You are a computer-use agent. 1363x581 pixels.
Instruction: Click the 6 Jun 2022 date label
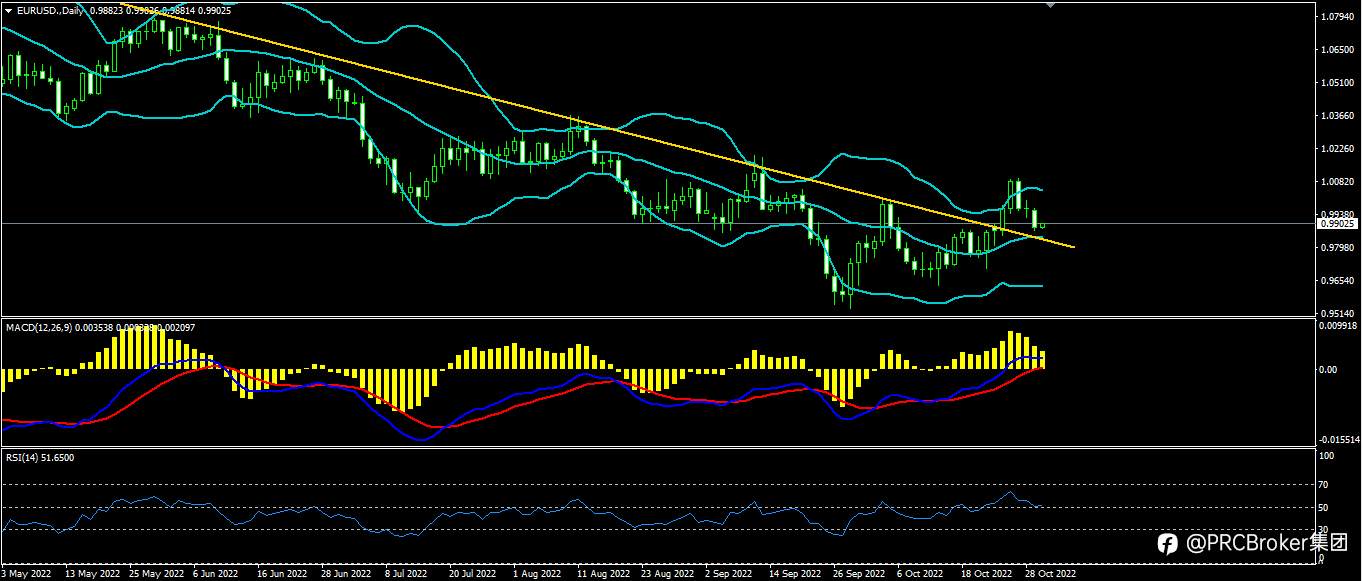[x=215, y=574]
